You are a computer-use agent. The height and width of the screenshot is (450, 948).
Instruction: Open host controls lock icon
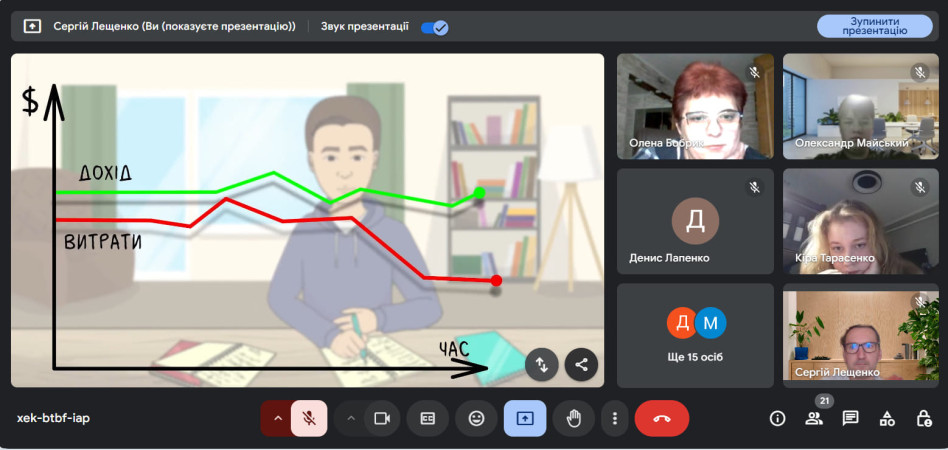[x=923, y=418]
